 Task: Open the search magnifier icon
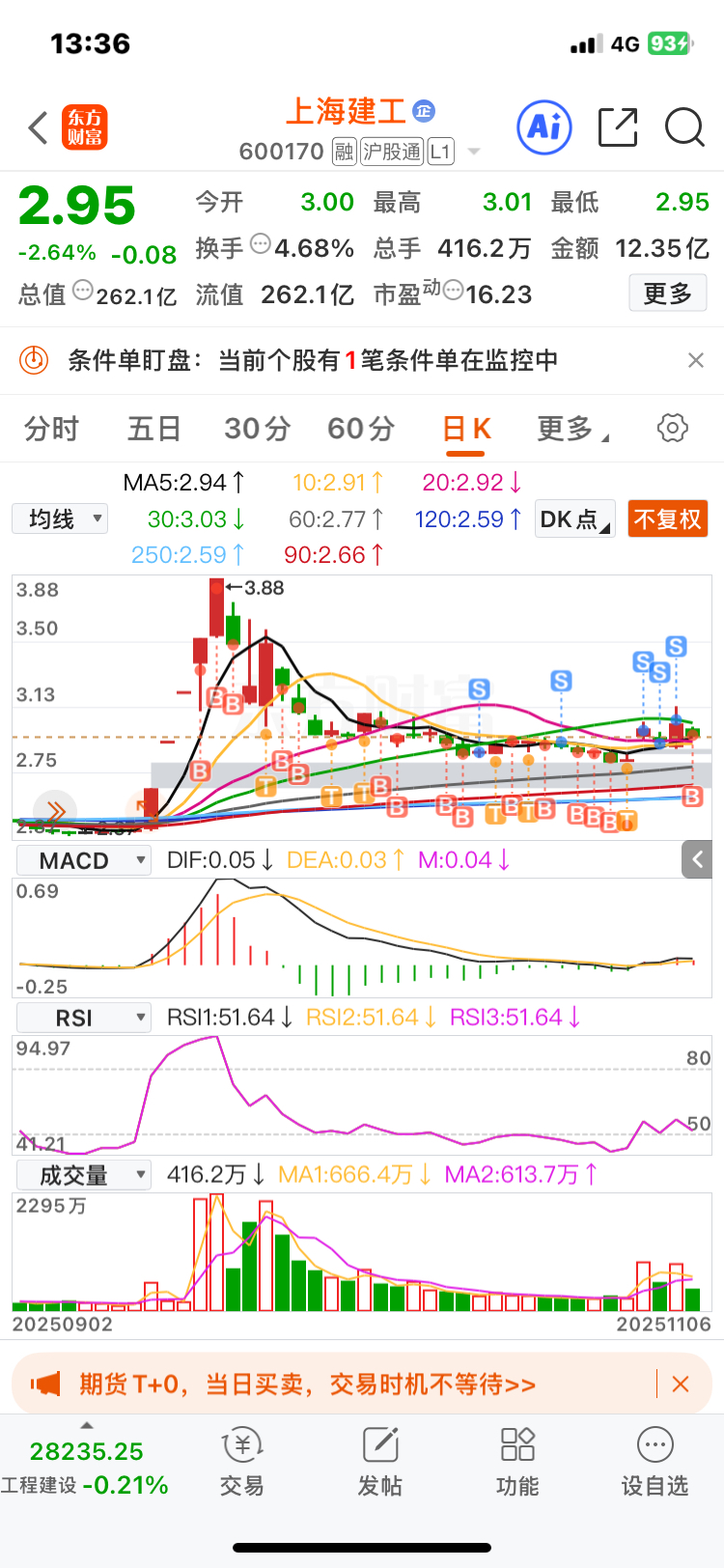(x=684, y=127)
